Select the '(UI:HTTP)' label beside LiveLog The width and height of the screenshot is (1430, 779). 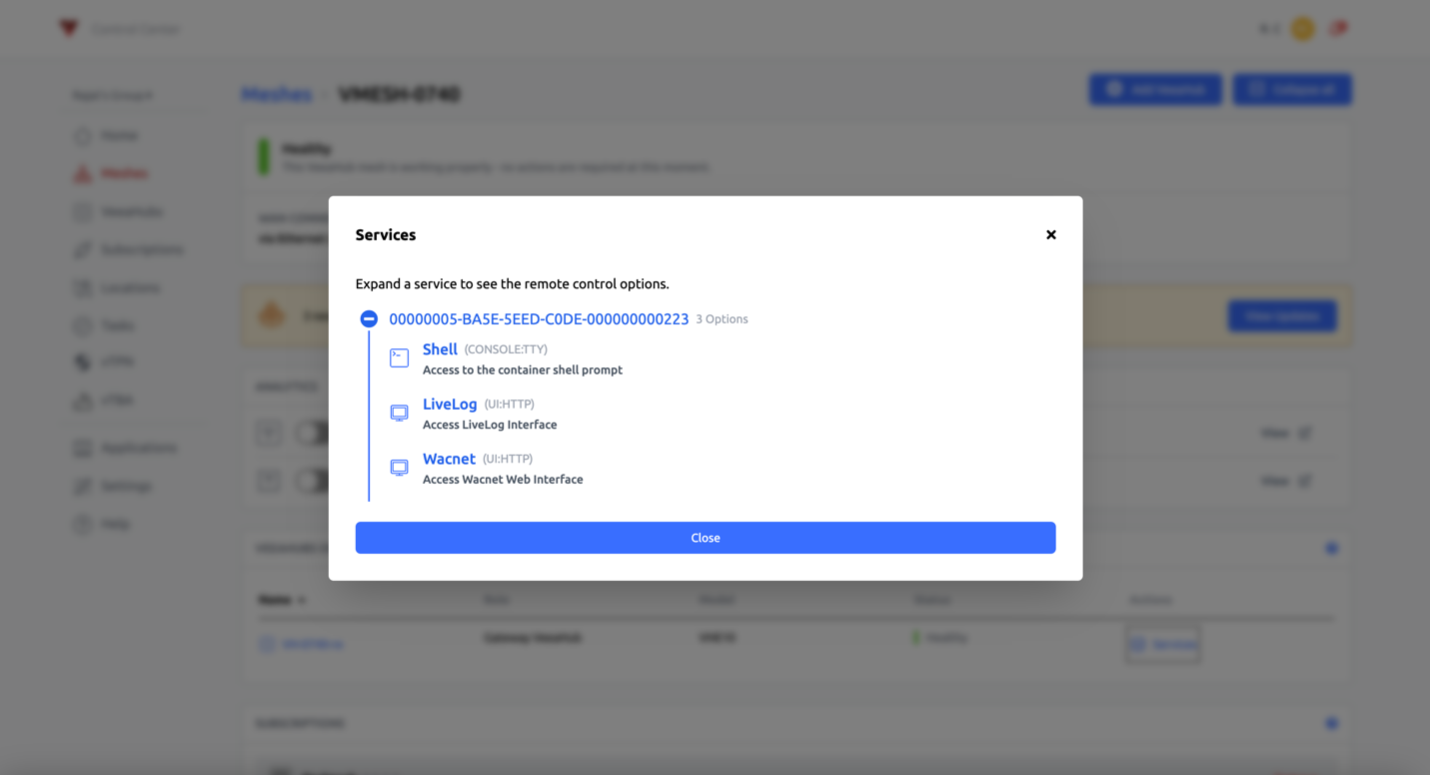click(510, 405)
